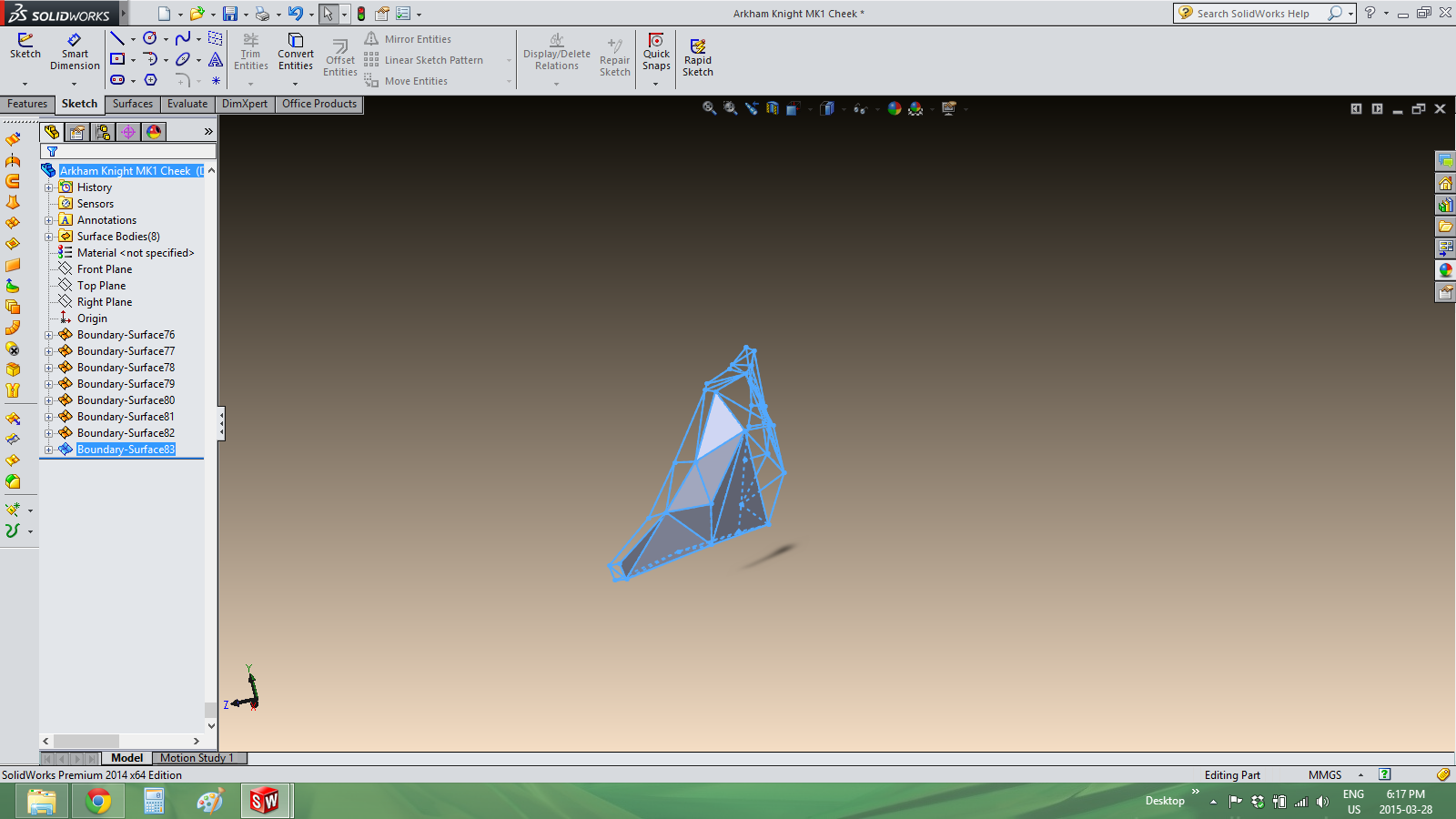
Task: Expand the Annotations tree node
Action: pos(49,220)
